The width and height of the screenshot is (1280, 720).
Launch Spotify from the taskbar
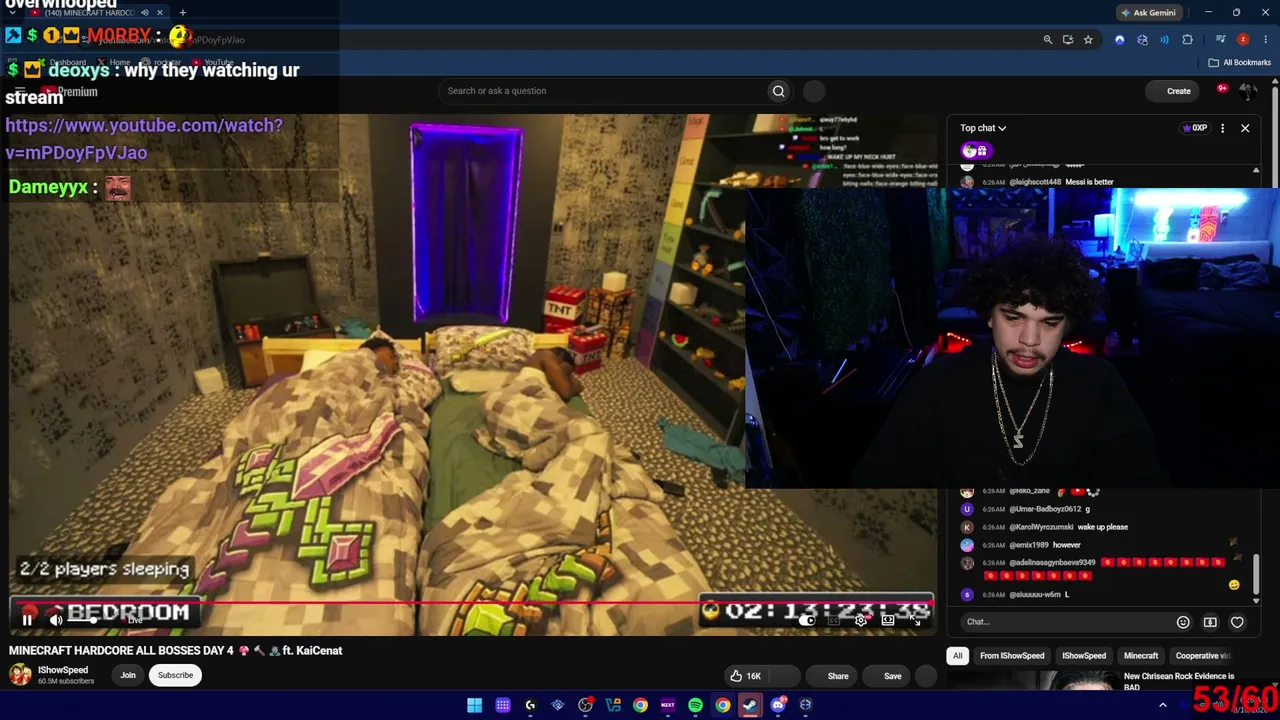pyautogui.click(x=695, y=705)
